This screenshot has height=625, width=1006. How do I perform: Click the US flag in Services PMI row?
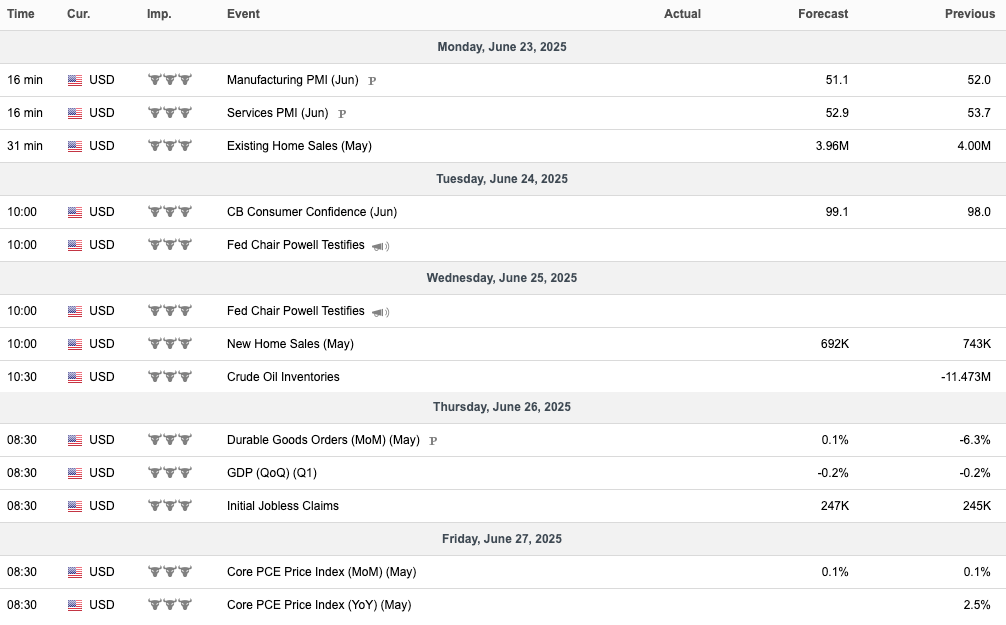pos(75,114)
